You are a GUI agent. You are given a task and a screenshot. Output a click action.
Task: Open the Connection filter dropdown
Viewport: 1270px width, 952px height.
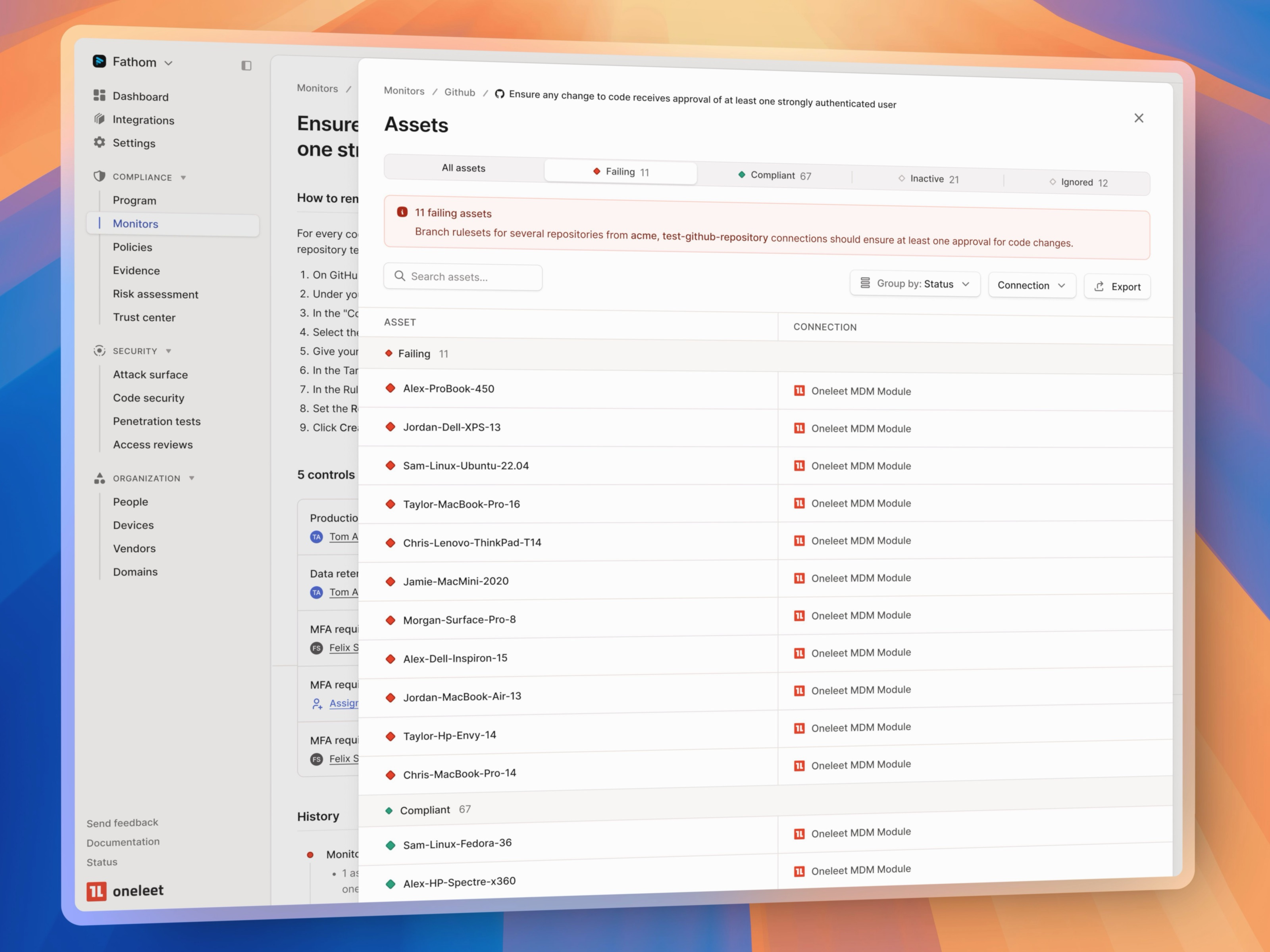1032,285
